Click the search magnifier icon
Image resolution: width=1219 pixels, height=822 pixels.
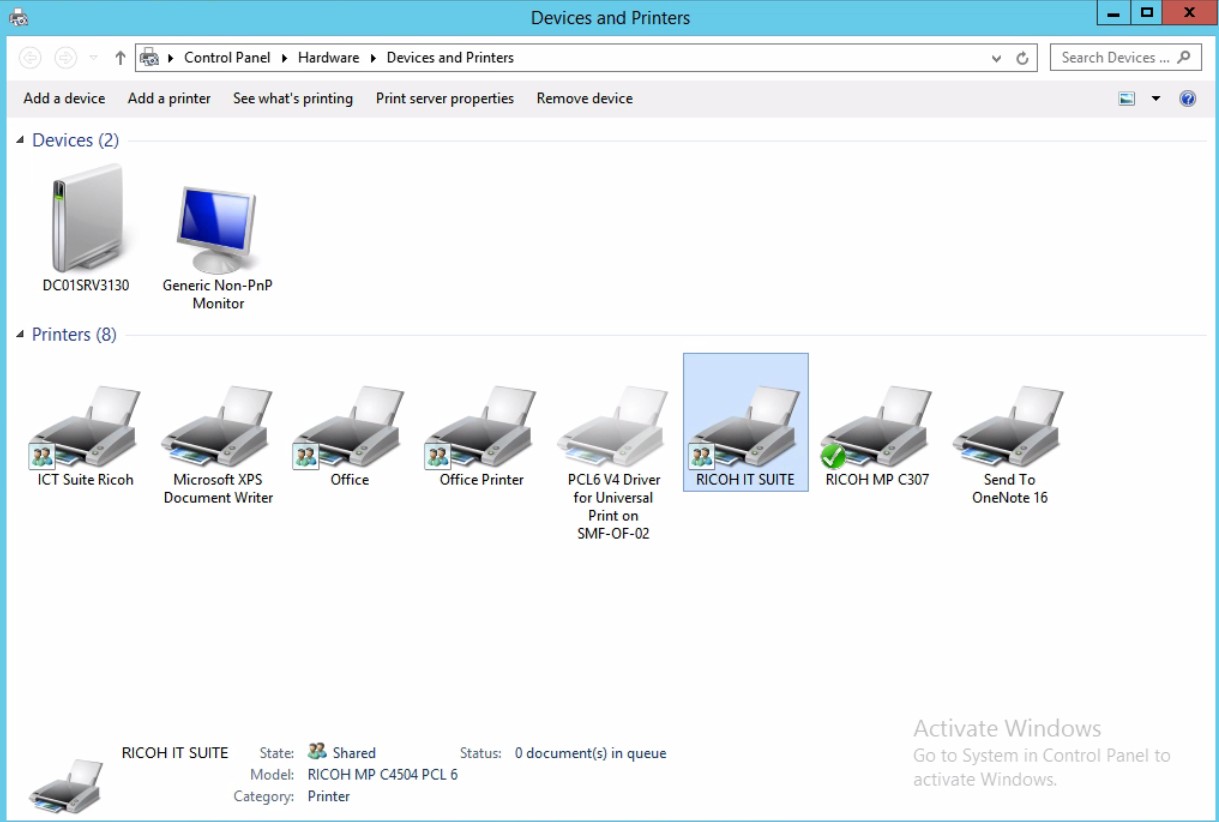(1184, 57)
